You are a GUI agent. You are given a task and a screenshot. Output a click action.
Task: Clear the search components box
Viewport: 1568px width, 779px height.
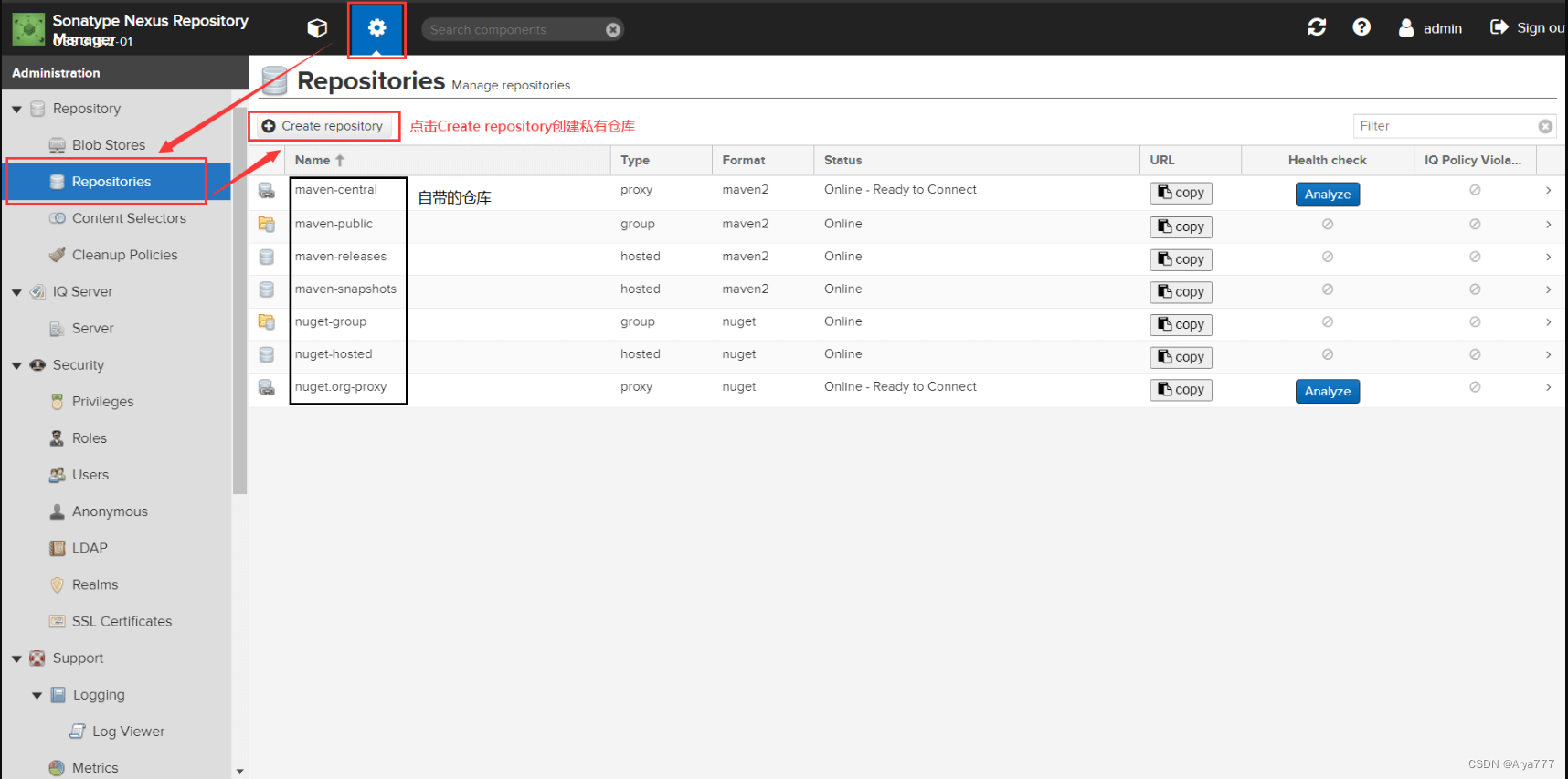click(x=613, y=29)
